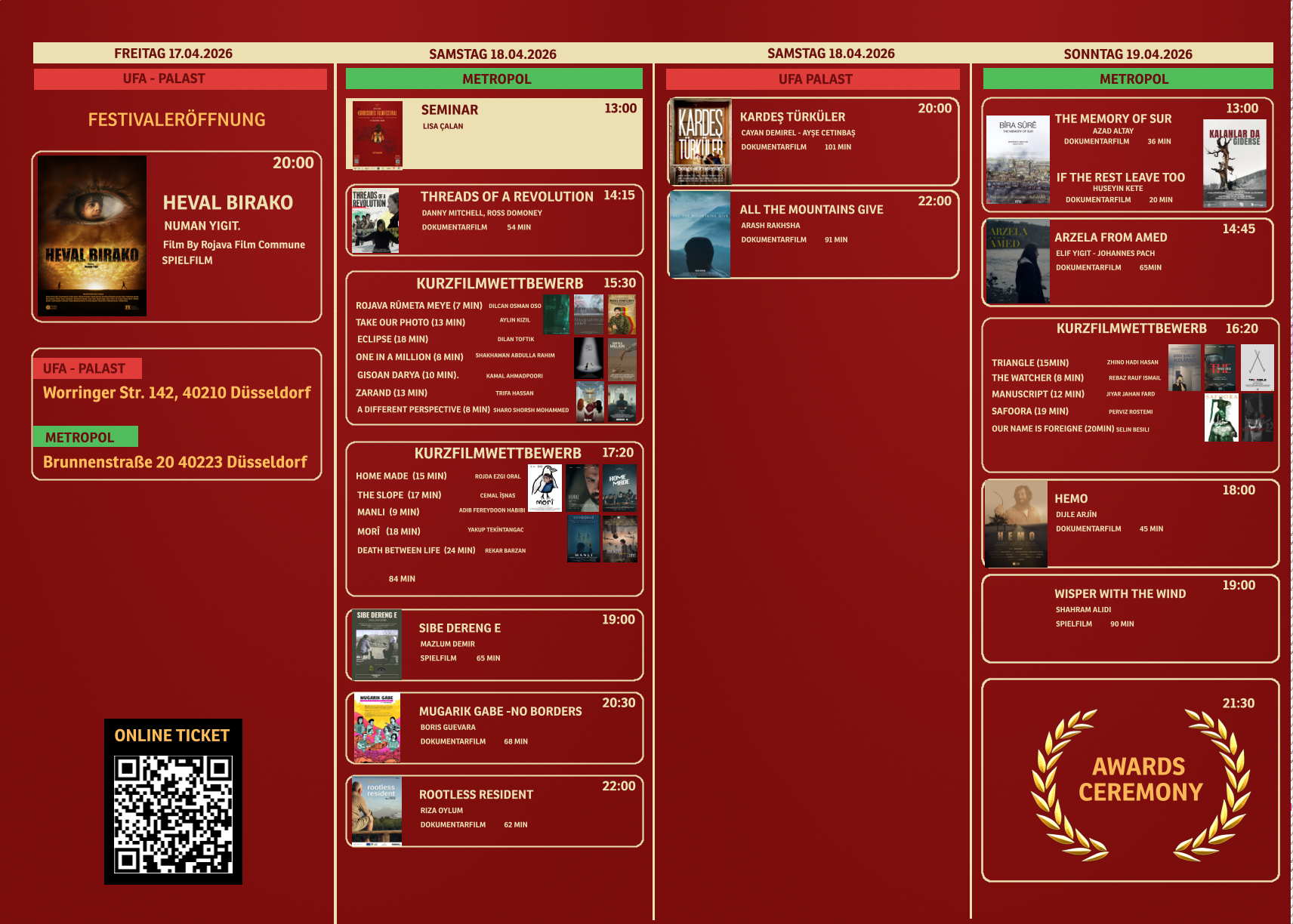Click the Wisper With The Wind title

pyautogui.click(x=1119, y=594)
